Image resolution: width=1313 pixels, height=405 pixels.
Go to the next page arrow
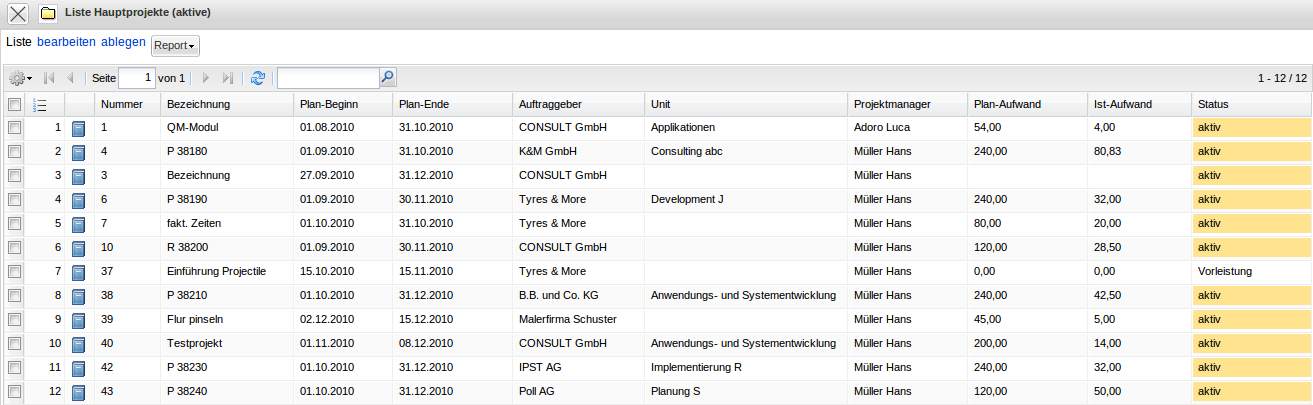point(206,78)
